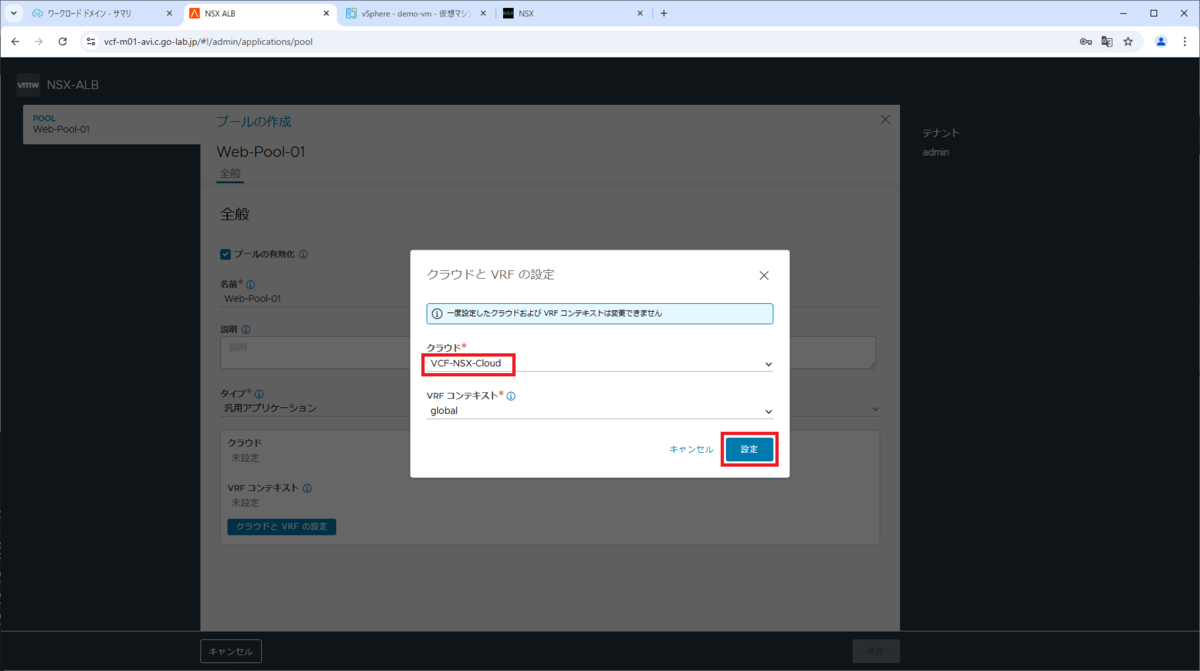Open the browser profile icon
This screenshot has width=1200, height=671.
tap(1161, 42)
